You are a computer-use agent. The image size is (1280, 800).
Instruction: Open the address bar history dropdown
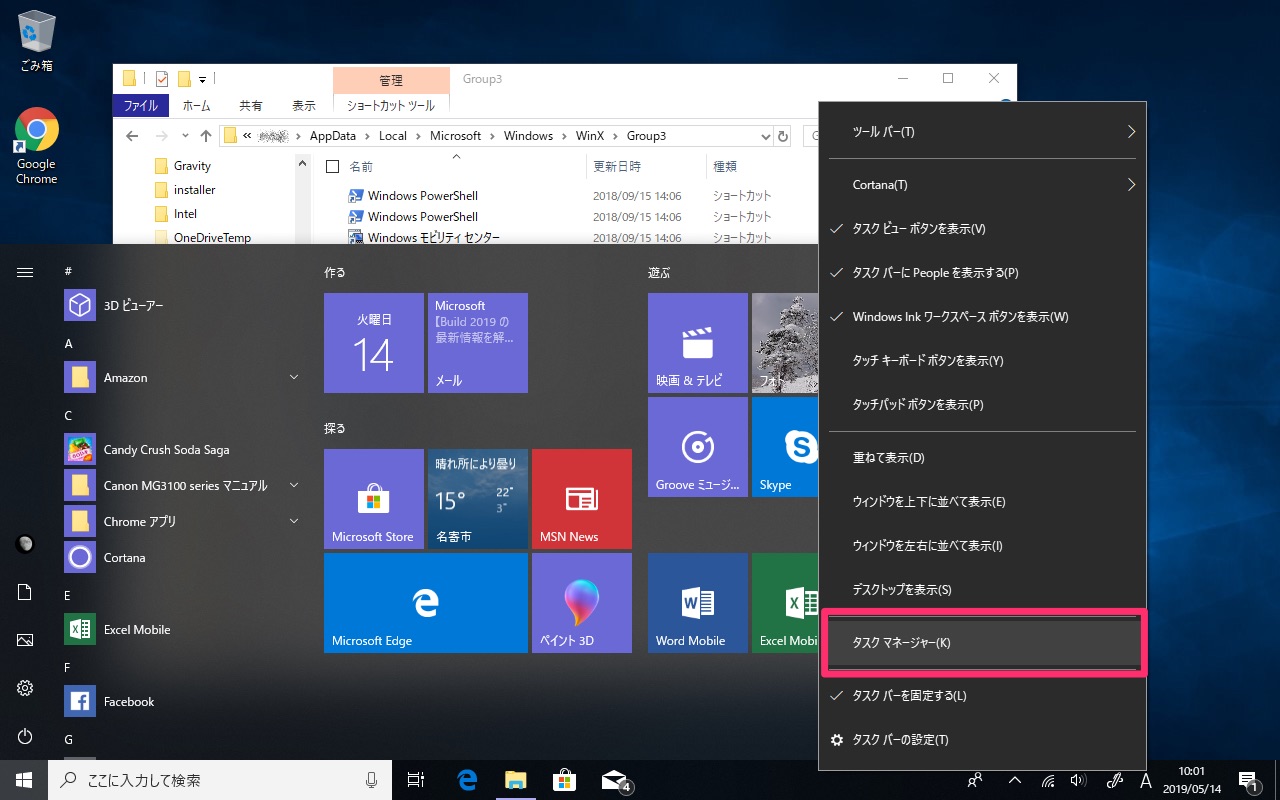point(766,136)
